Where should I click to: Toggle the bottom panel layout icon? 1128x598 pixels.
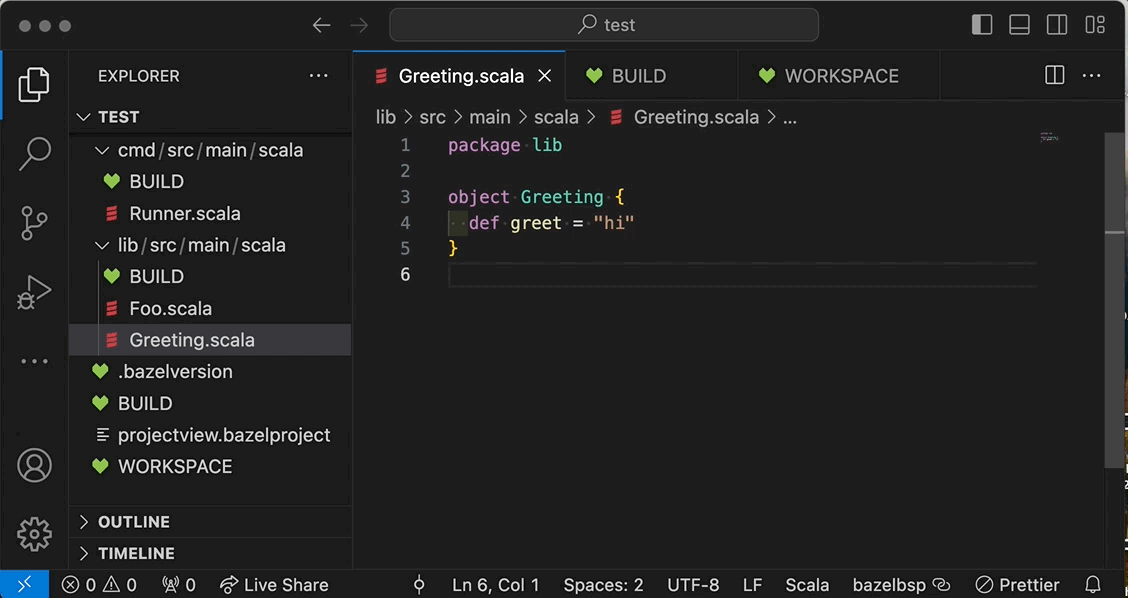click(1019, 24)
